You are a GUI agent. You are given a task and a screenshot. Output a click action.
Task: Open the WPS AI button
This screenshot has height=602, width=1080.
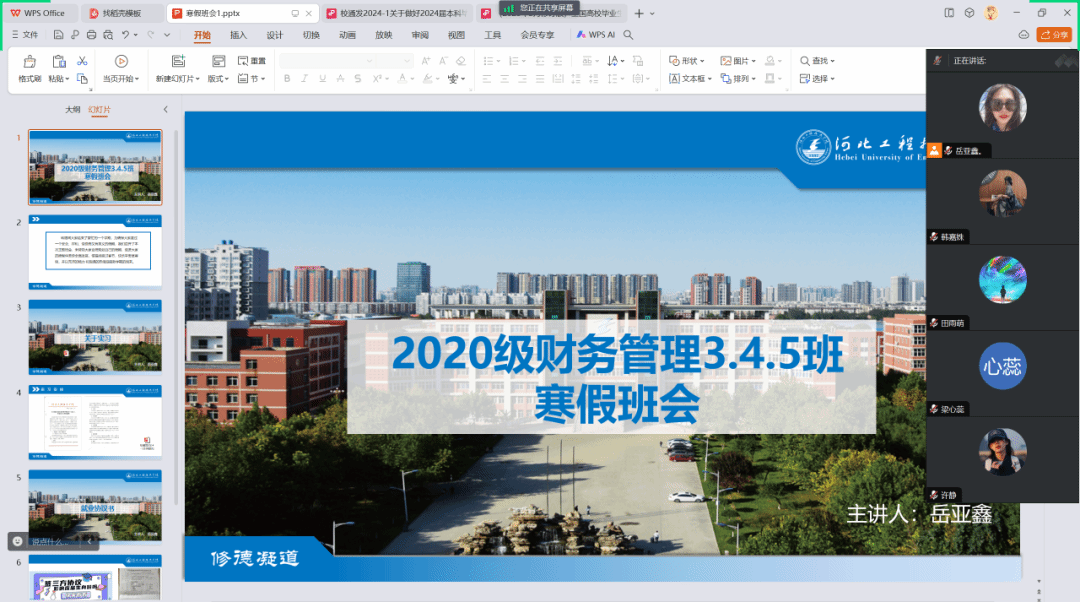(x=595, y=35)
